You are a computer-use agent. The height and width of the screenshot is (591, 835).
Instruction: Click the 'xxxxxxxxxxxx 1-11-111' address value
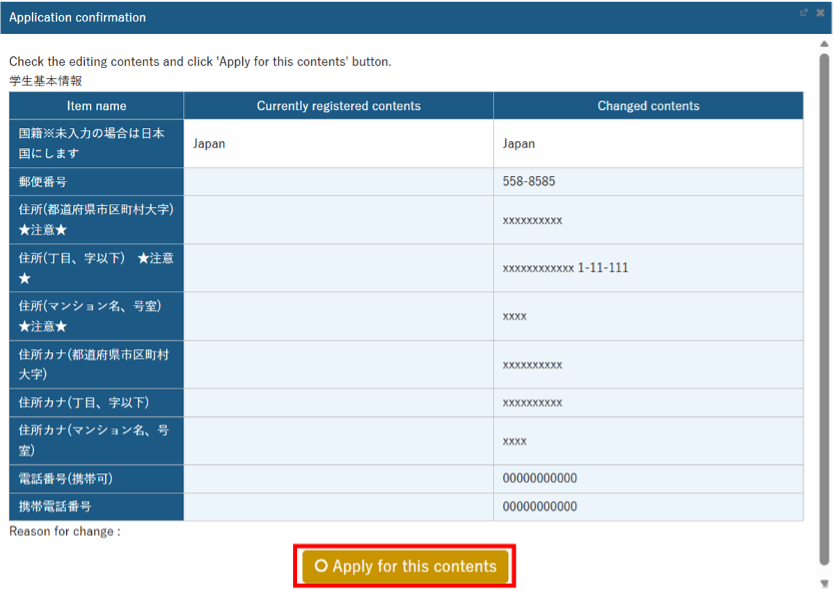point(565,268)
